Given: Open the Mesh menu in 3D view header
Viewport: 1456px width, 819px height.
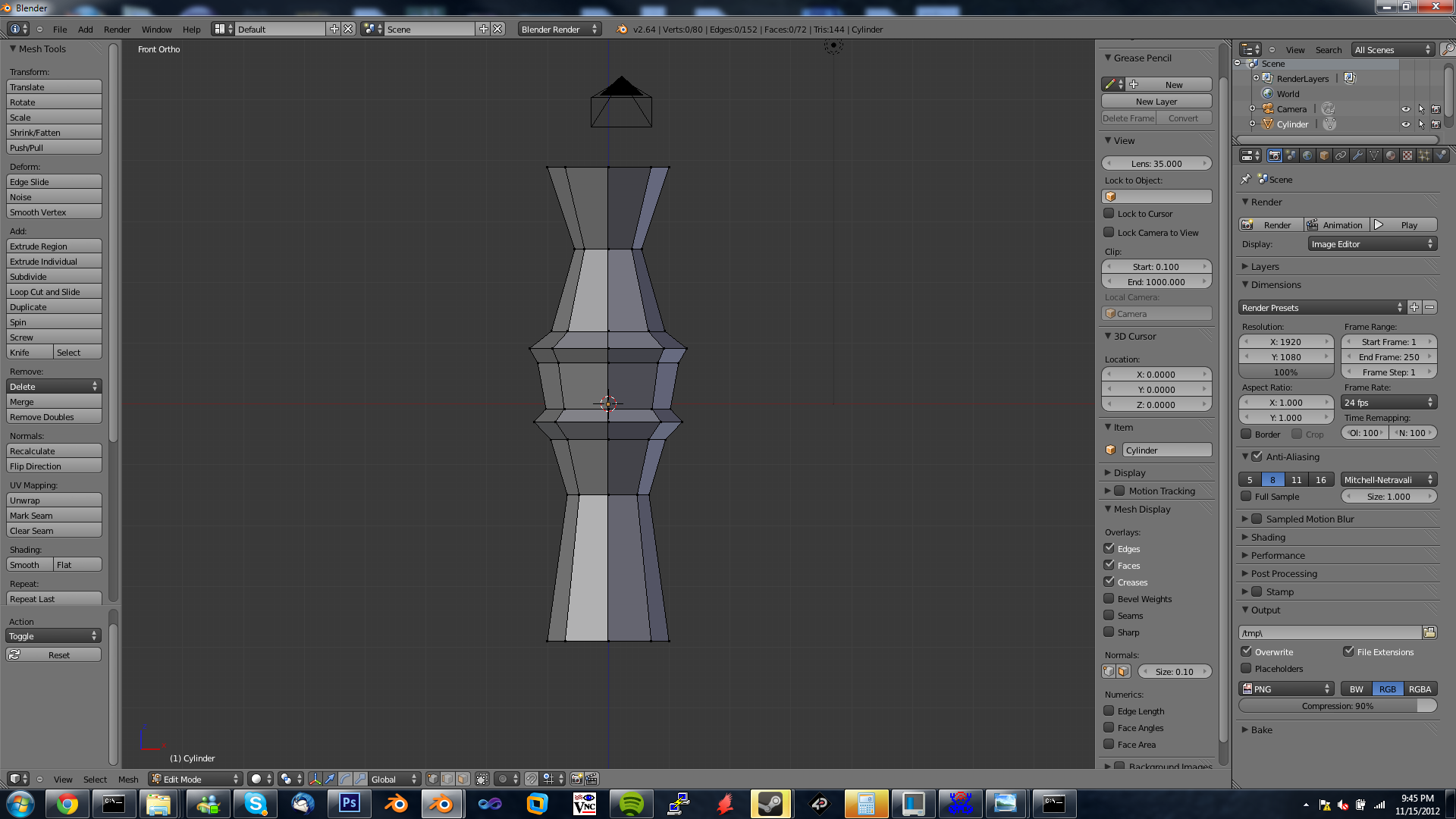Looking at the screenshot, I should 128,779.
